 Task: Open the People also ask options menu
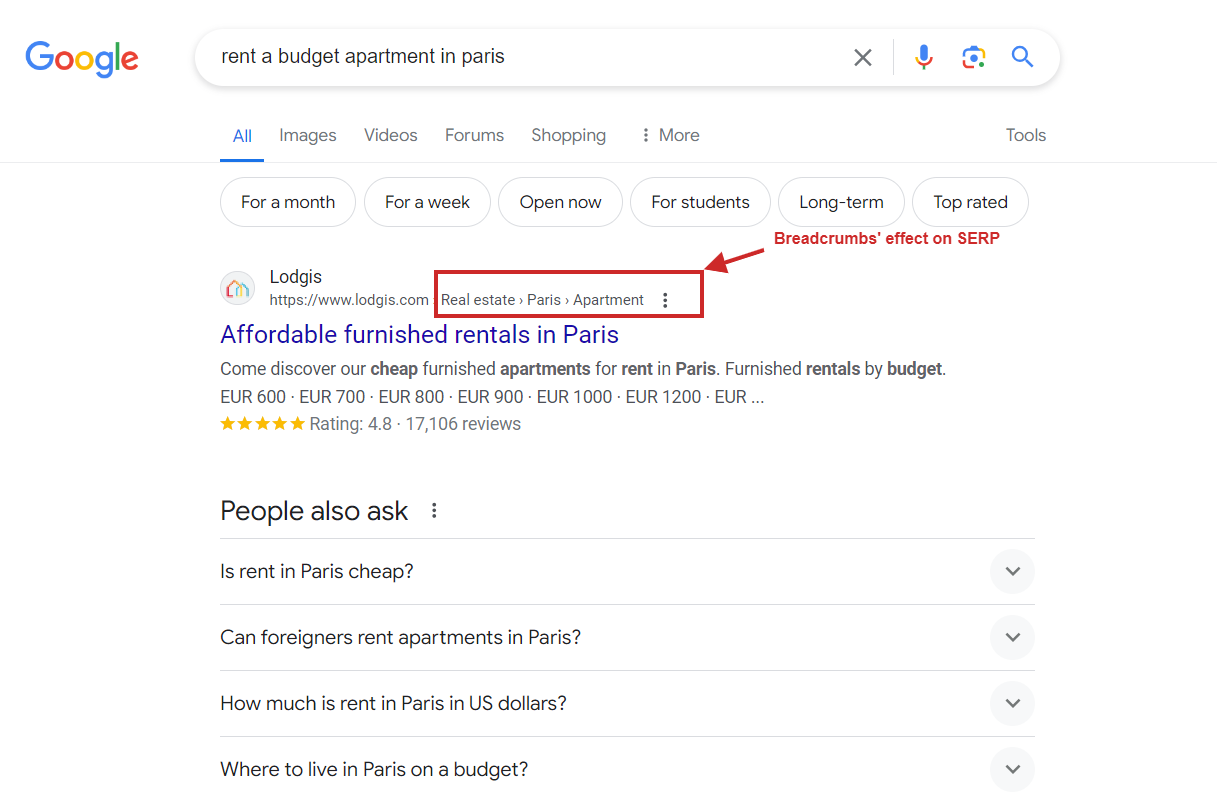point(434,509)
